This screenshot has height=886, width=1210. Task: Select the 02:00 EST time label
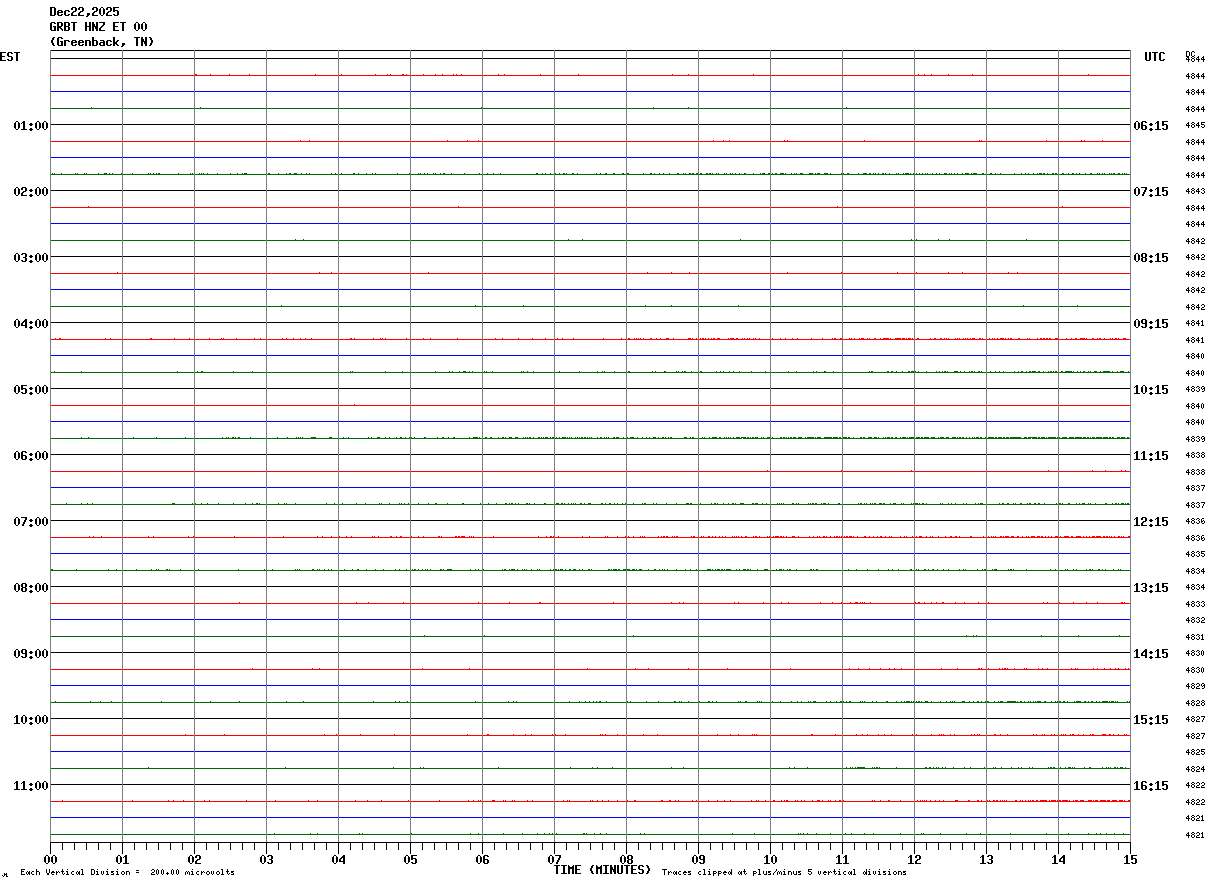point(31,192)
